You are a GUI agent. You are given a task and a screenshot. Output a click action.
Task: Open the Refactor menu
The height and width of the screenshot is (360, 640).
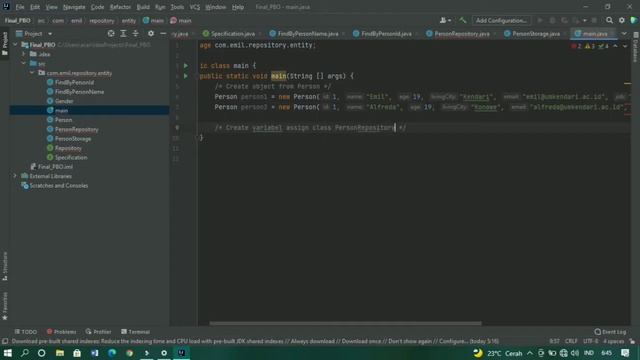pos(120,7)
